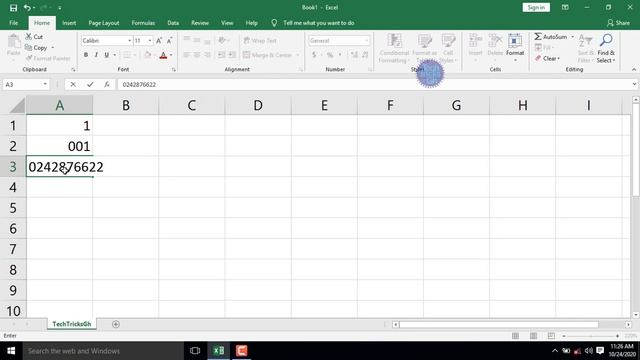This screenshot has height=360, width=640.
Task: Open Ribbon Display Options icon
Action: pyautogui.click(x=565, y=7)
